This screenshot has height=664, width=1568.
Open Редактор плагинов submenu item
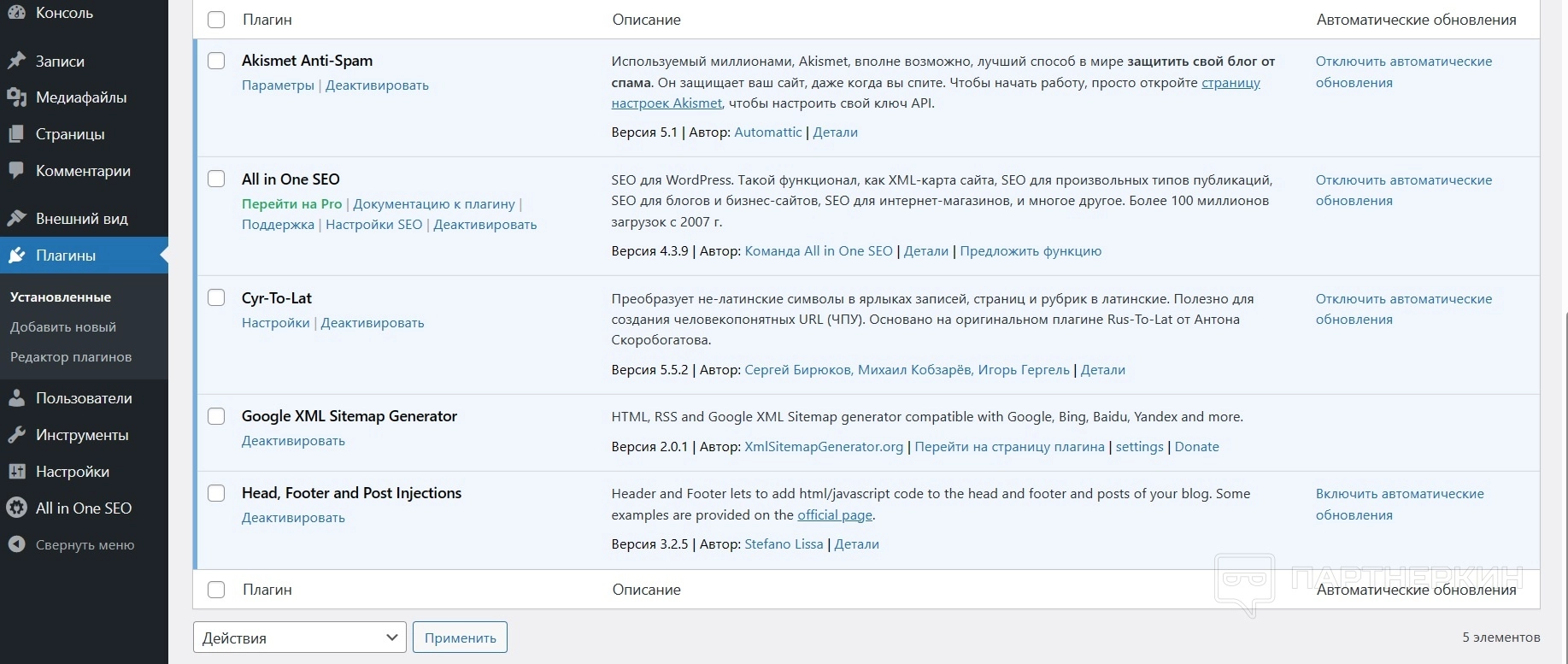tap(71, 357)
